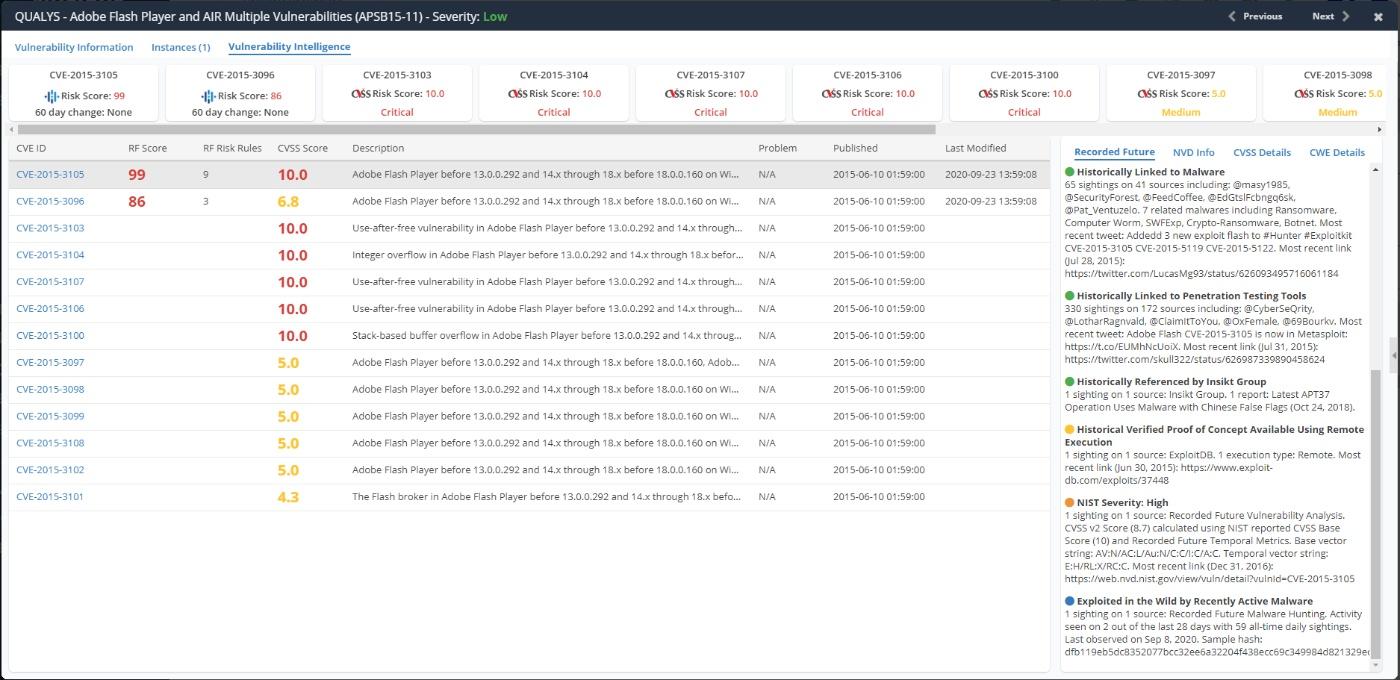Screen dimensions: 1400x680
Task: Click the Recorded Future panel vertical scrollbar
Action: pos(1374,514)
